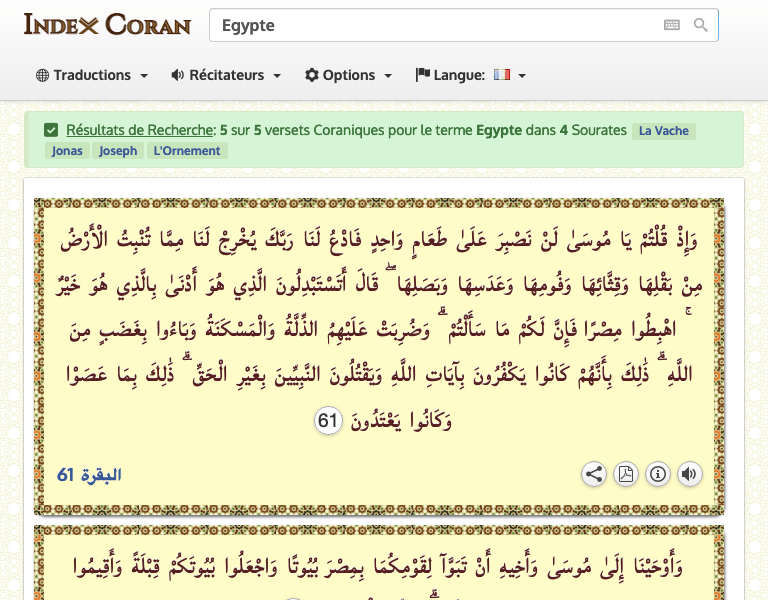768x600 pixels.
Task: Filter results by La Vache tag
Action: pos(663,131)
